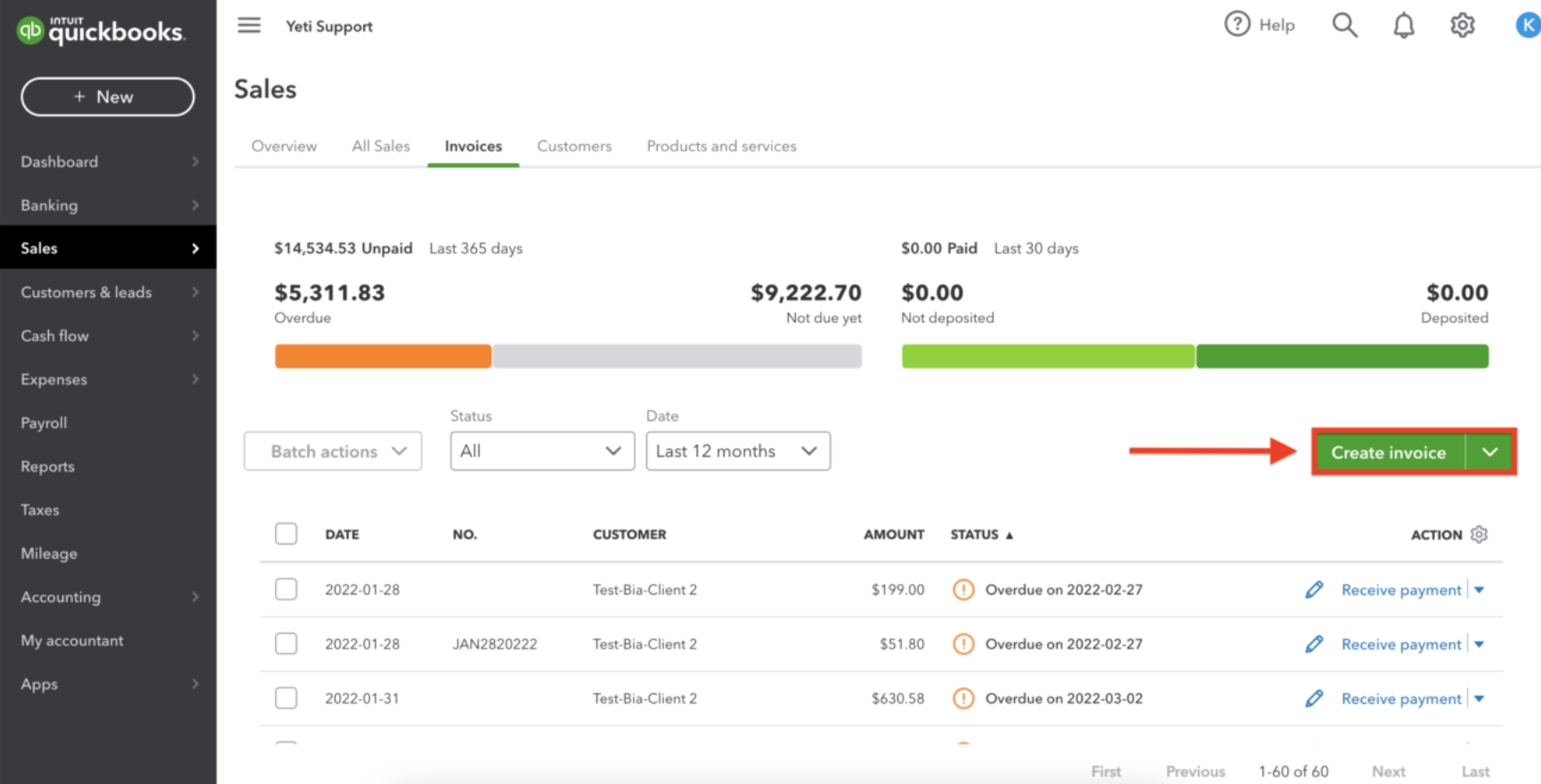This screenshot has height=784, width=1541.
Task: Expand the Expenses sidebar chevron
Action: [x=195, y=379]
